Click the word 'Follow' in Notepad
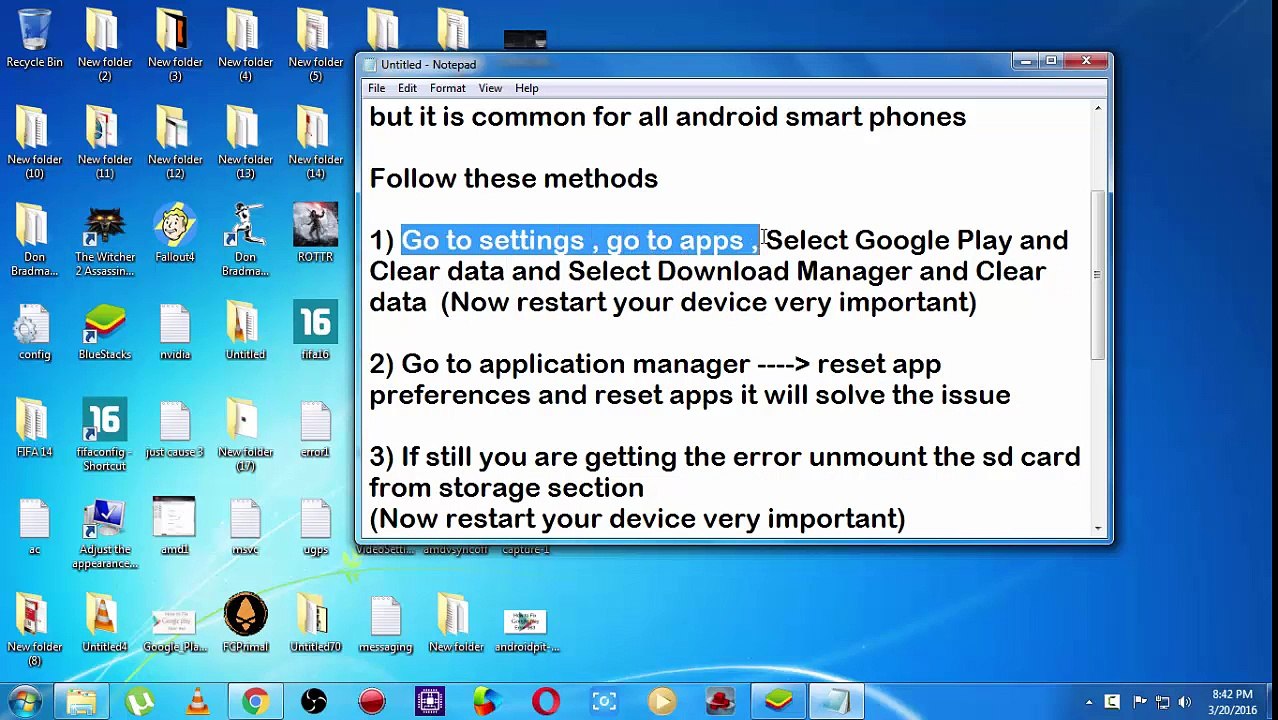The image size is (1278, 720). [x=412, y=179]
